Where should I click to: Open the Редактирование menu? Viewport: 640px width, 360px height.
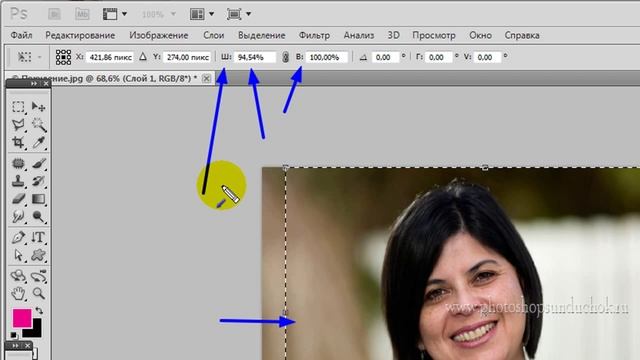[80, 36]
